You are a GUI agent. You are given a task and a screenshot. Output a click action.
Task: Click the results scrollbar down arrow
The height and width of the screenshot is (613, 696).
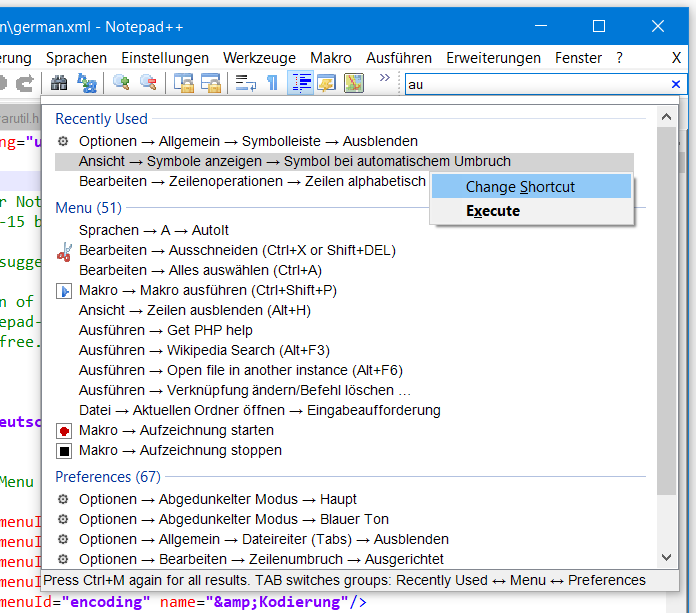(666, 558)
